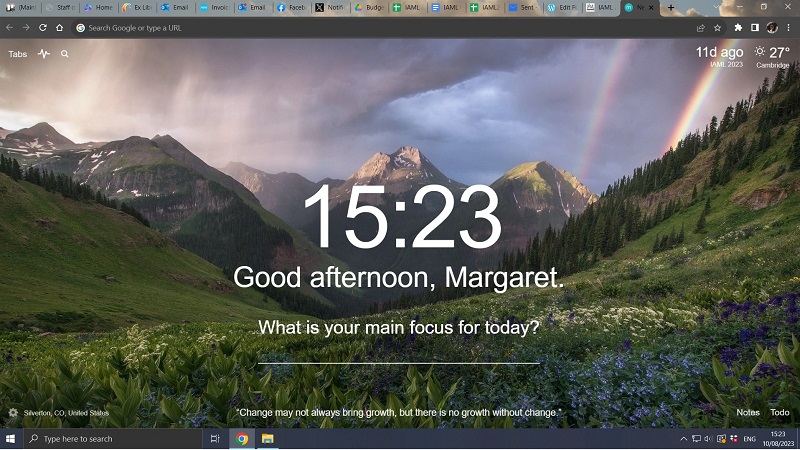
Task: Click the metrics pulse icon near Tabs
Action: [x=44, y=54]
